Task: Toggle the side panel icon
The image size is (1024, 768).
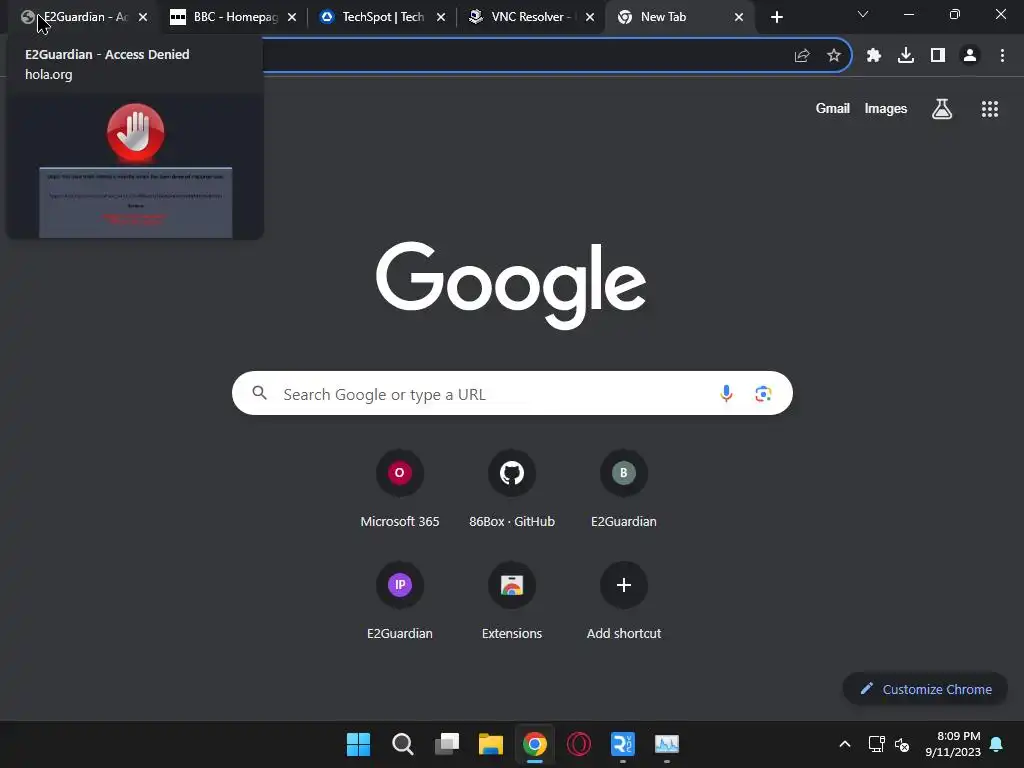Action: click(938, 56)
